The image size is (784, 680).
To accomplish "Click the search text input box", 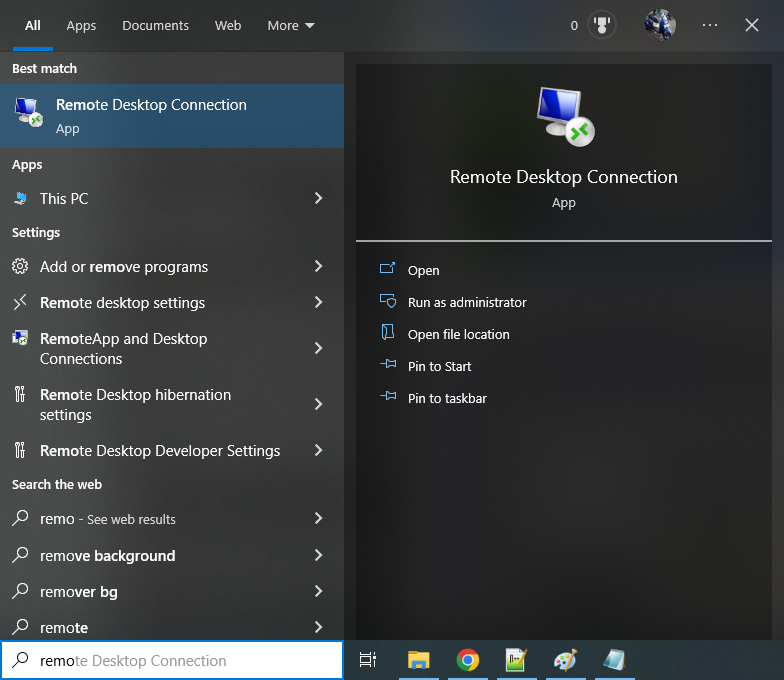I will tap(172, 660).
